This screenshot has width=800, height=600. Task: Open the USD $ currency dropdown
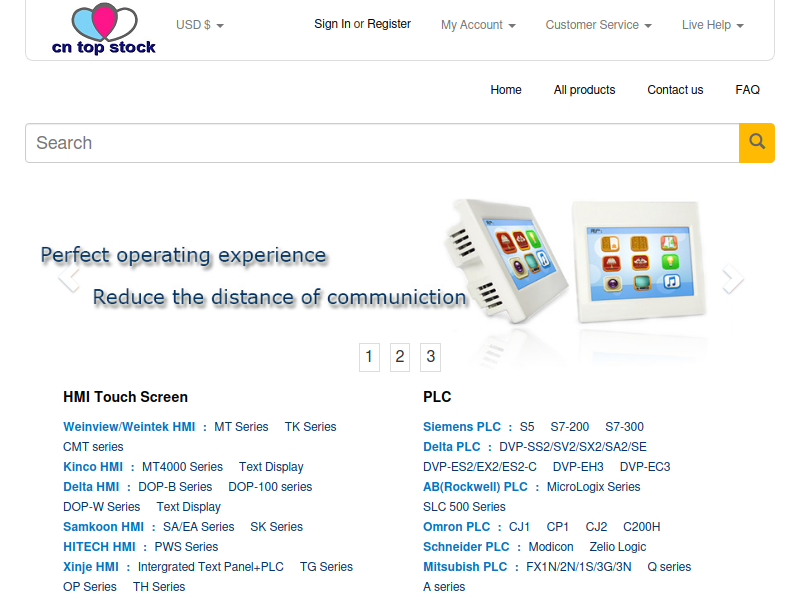(x=199, y=25)
